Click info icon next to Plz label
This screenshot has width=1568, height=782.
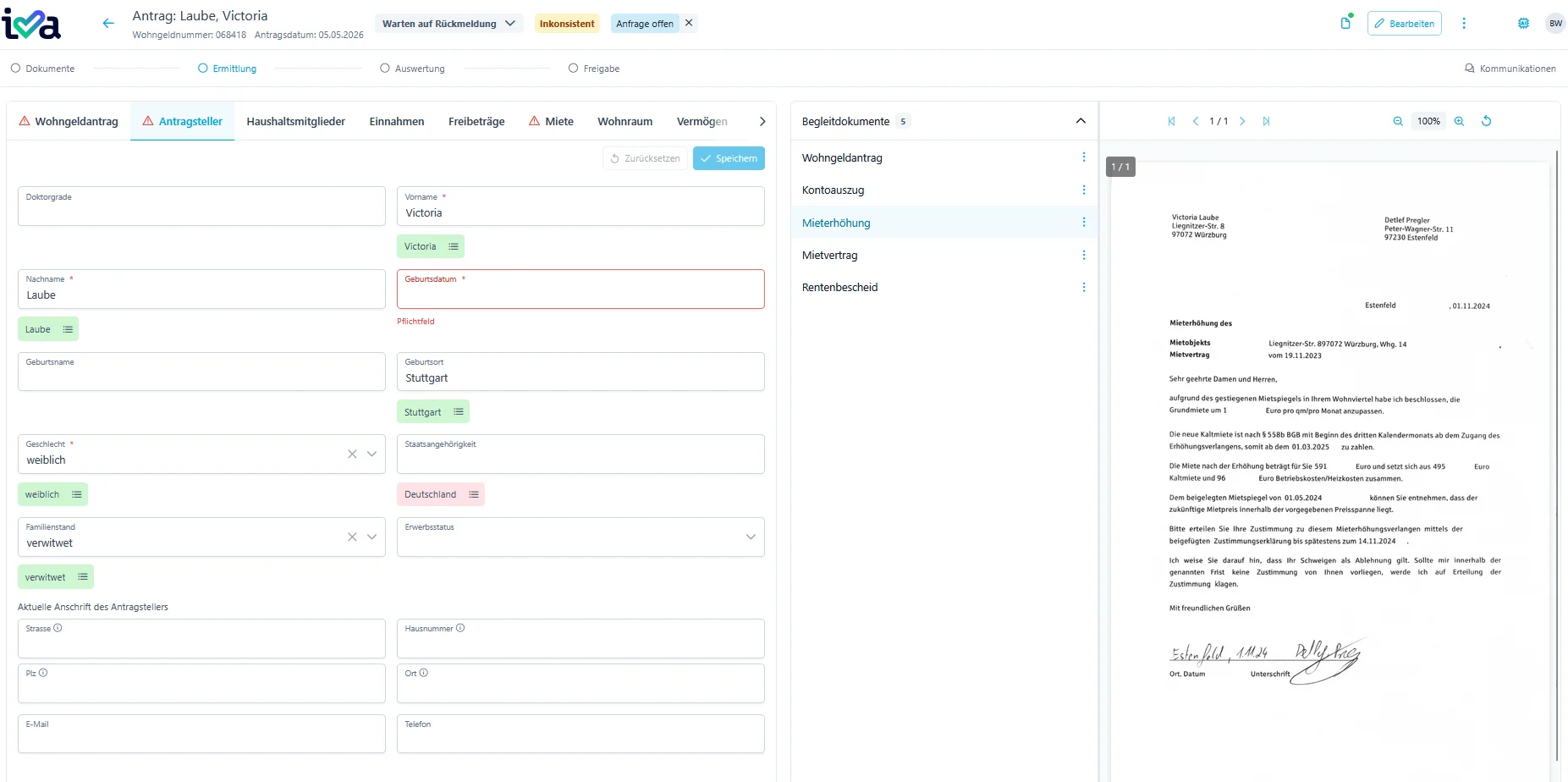point(43,673)
